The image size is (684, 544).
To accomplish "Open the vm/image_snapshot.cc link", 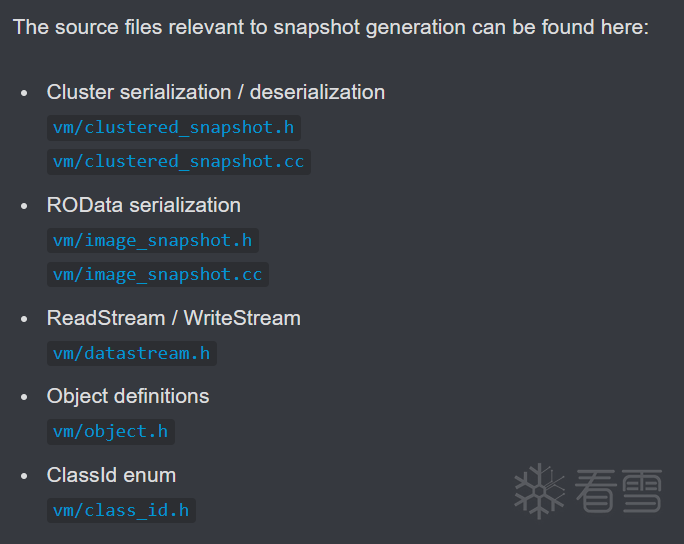I will point(157,274).
